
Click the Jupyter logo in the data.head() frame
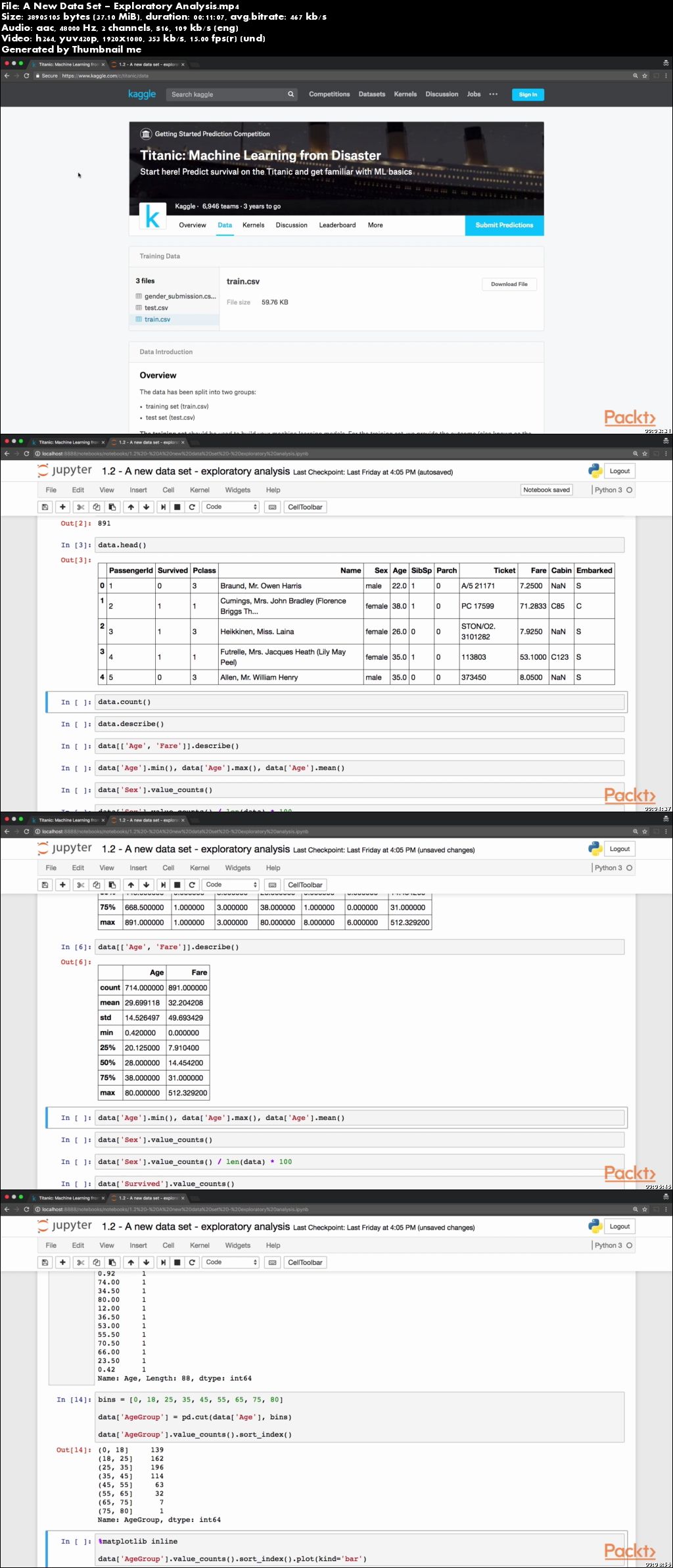[x=65, y=471]
